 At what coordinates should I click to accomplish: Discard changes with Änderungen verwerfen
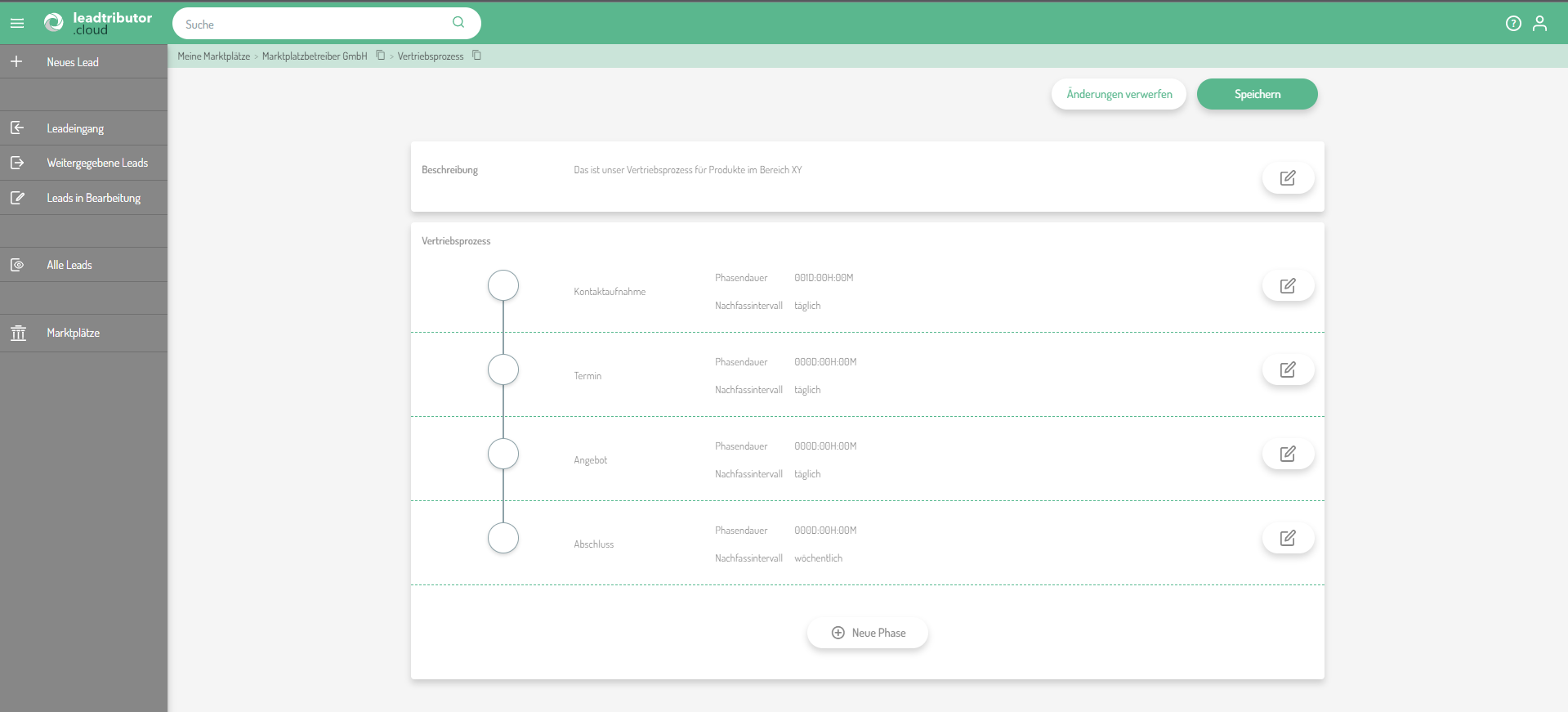(1119, 94)
